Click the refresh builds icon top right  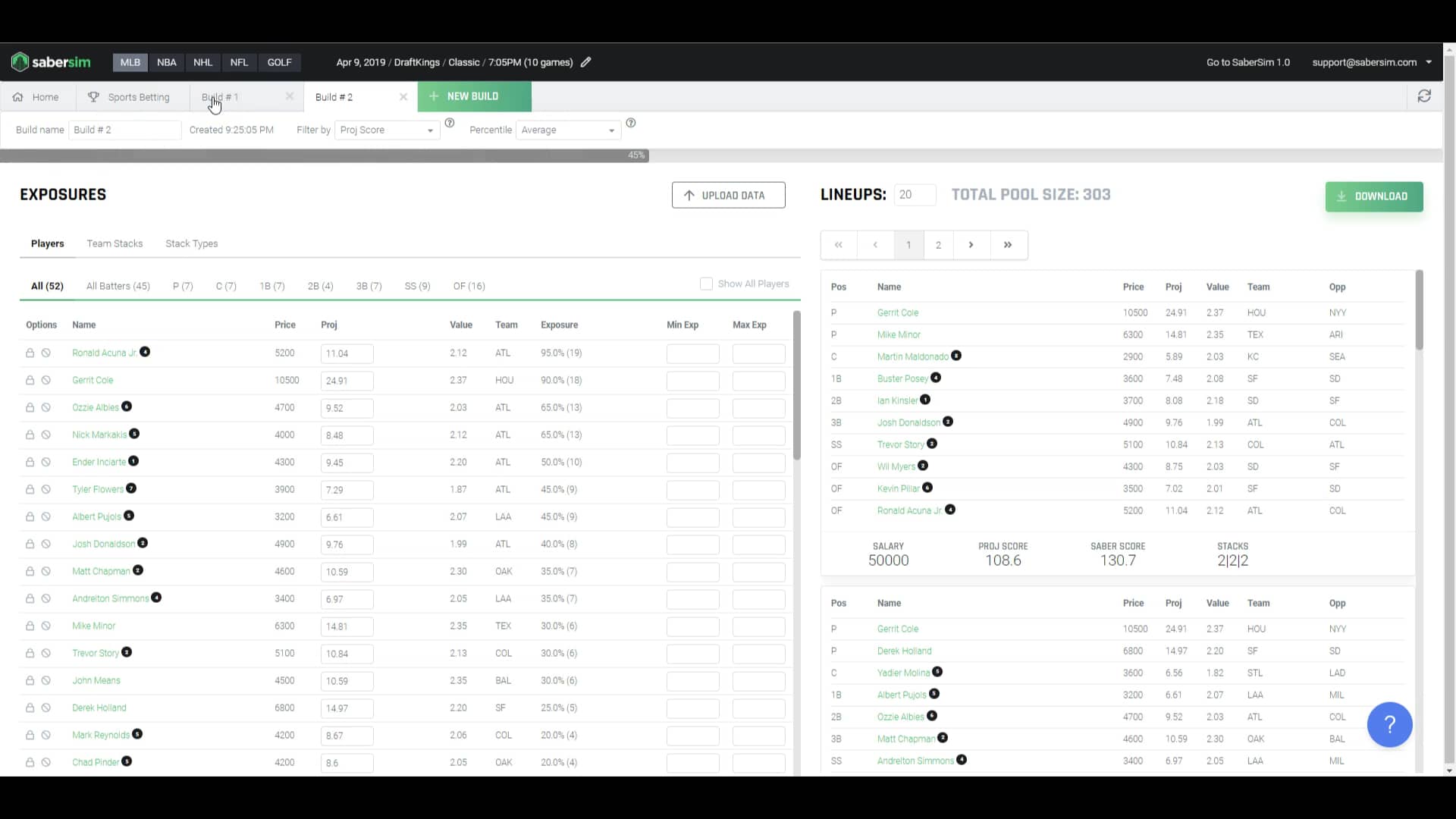[x=1426, y=96]
